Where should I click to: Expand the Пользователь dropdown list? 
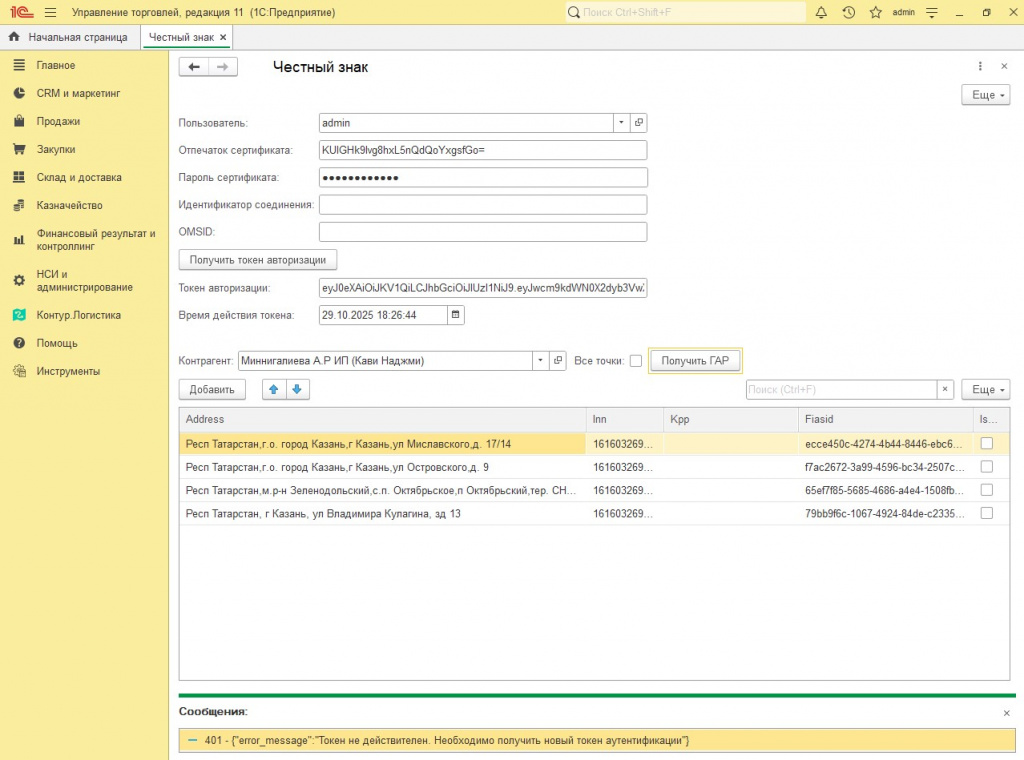tap(621, 123)
